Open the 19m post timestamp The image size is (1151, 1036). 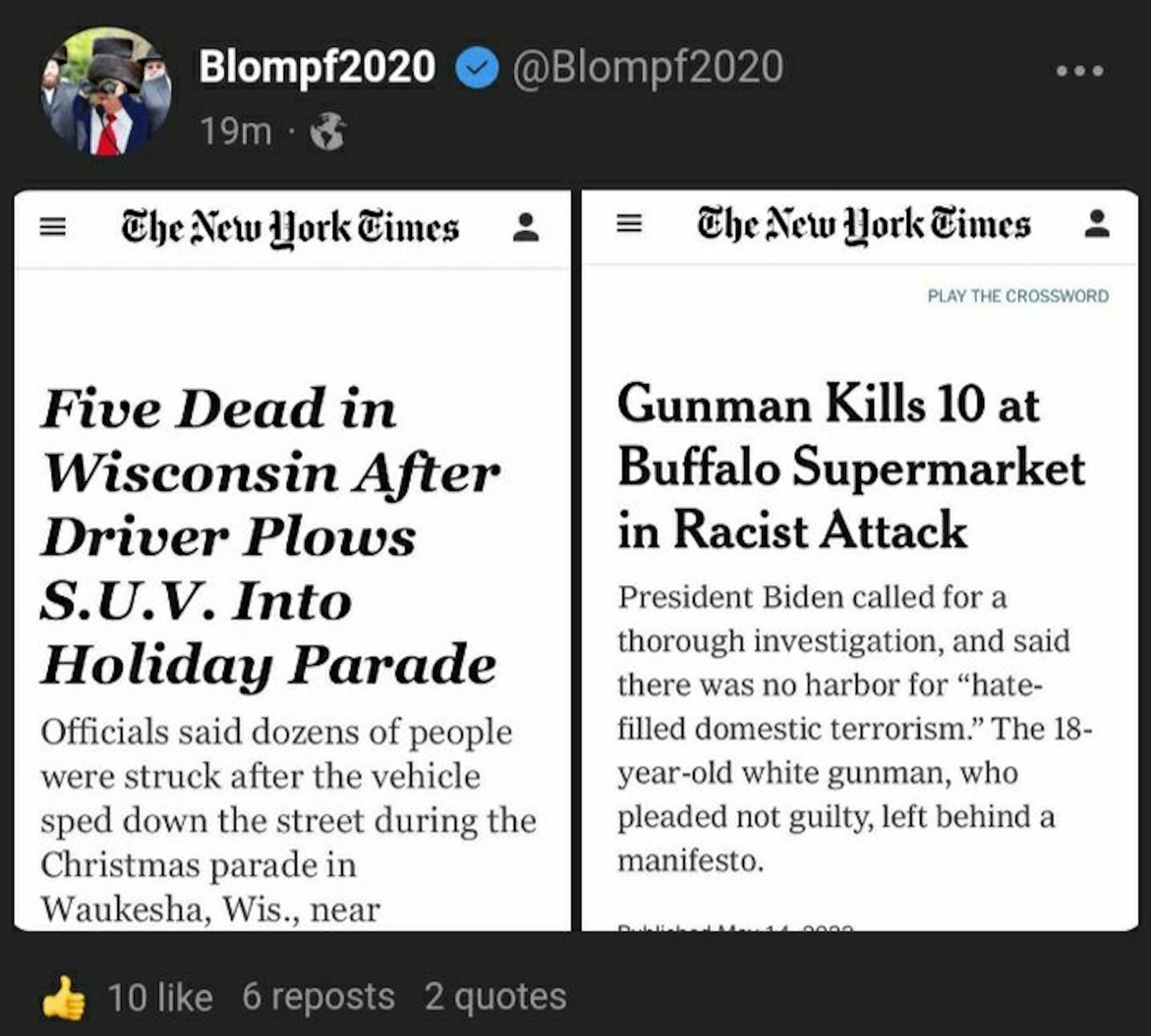(235, 132)
